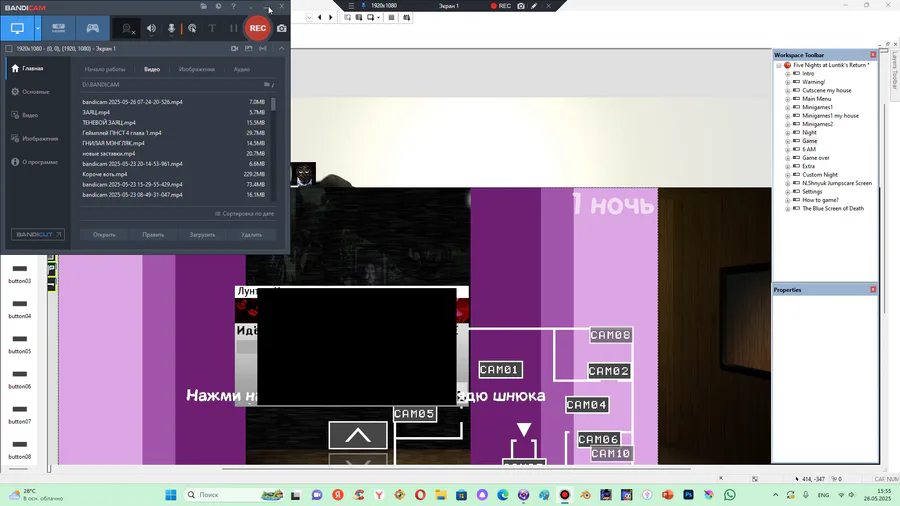Open Windows Start menu
Screen dimensions: 900x506
tap(170, 495)
